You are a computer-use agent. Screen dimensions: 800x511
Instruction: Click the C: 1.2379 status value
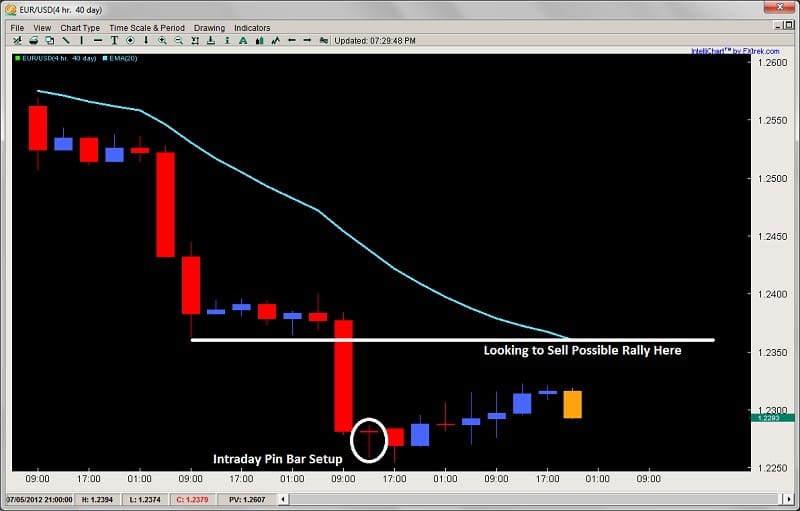tap(192, 500)
